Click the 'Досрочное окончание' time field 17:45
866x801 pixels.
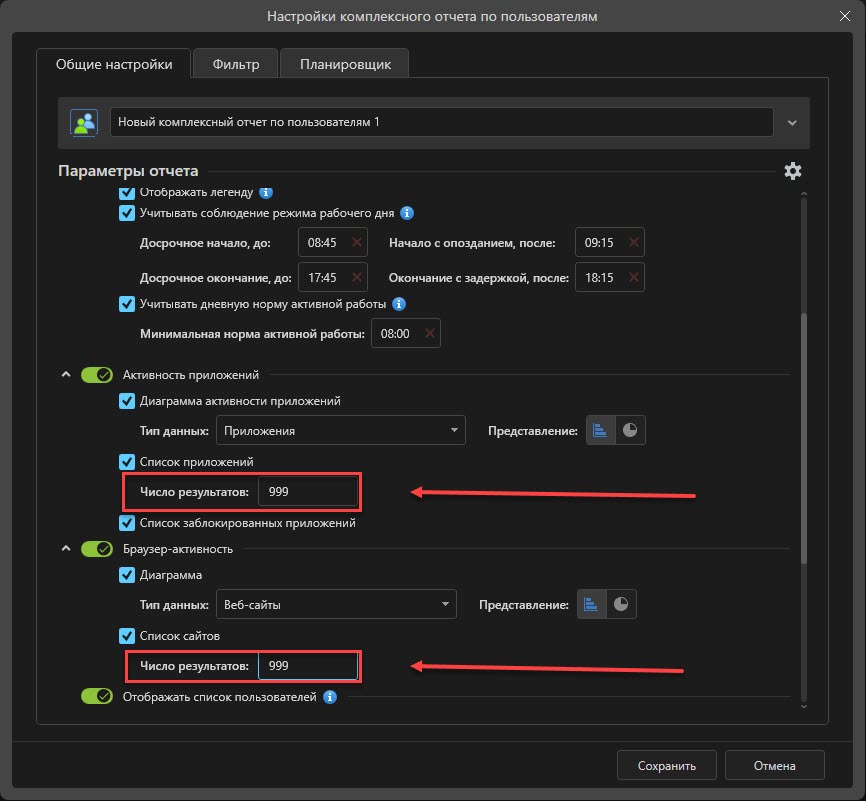pos(332,277)
